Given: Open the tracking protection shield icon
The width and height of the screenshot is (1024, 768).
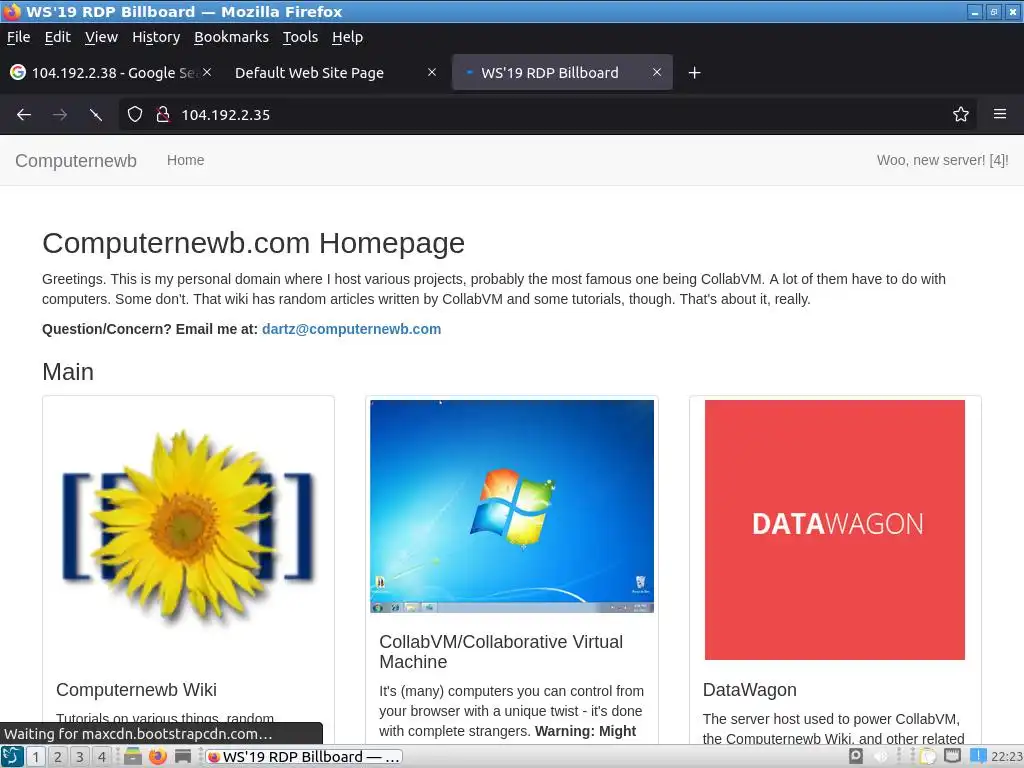Looking at the screenshot, I should [135, 115].
